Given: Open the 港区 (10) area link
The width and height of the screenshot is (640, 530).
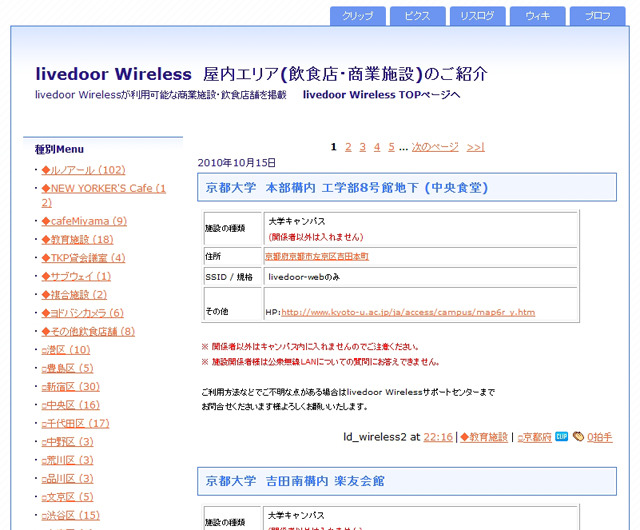Looking at the screenshot, I should (x=66, y=350).
